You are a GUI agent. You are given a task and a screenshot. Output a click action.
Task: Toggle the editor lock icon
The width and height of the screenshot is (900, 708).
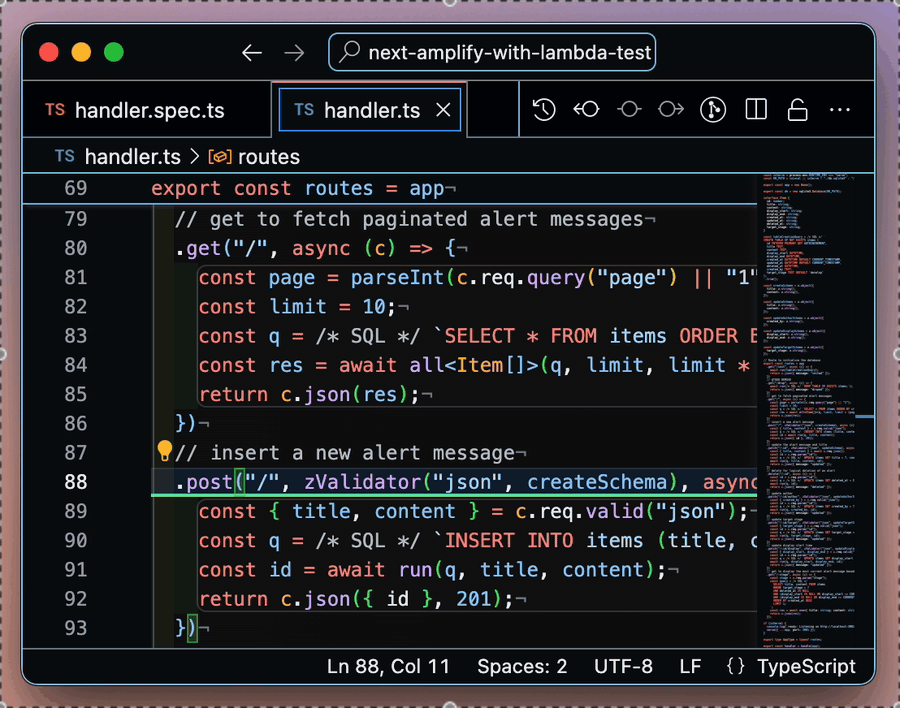[x=798, y=109]
